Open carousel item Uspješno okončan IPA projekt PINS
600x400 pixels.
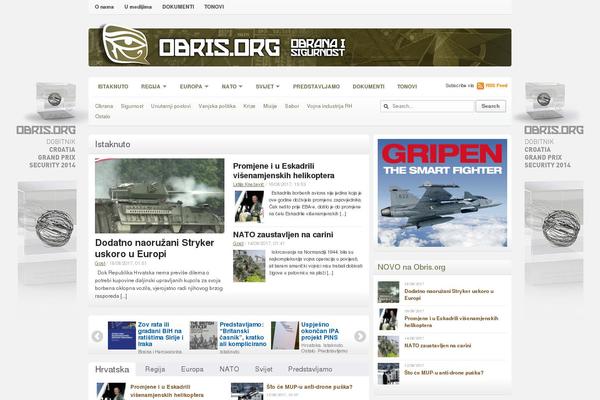point(320,331)
